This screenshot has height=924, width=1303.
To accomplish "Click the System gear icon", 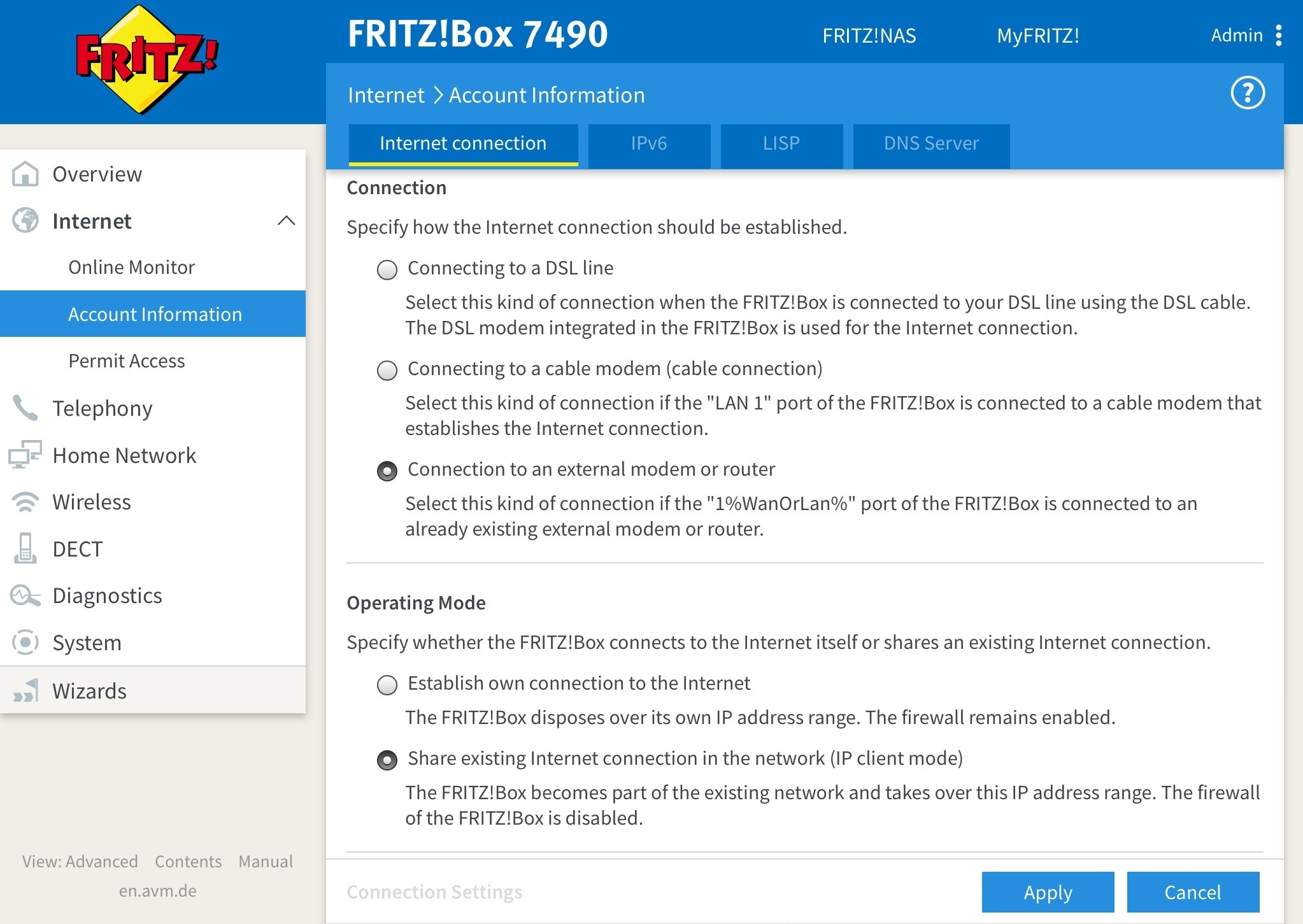I will pyautogui.click(x=25, y=643).
